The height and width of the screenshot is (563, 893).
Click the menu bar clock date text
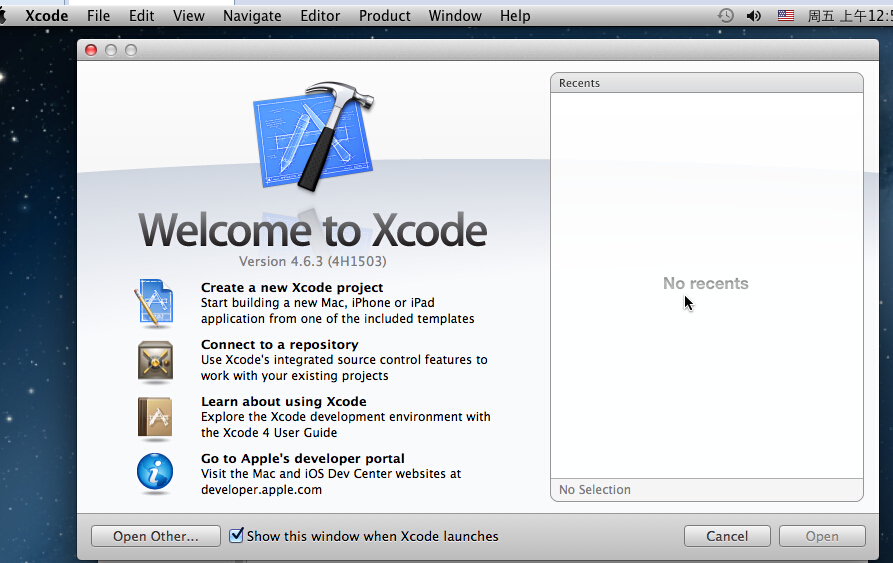(850, 16)
